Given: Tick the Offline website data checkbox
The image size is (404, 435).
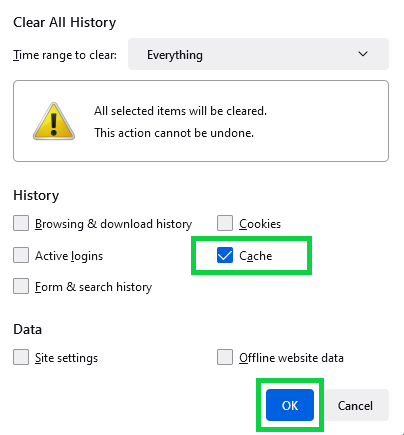Looking at the screenshot, I should coord(225,357).
